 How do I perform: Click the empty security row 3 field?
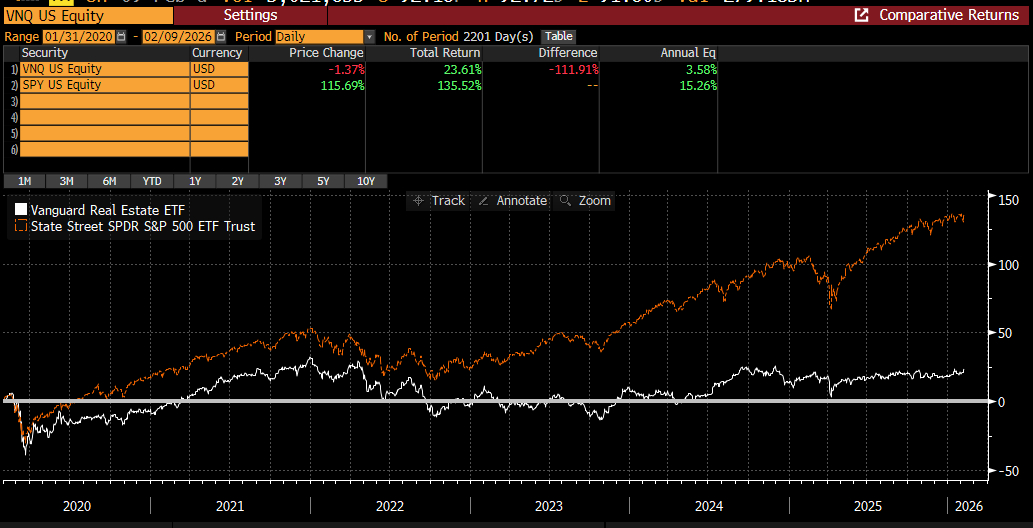click(x=104, y=101)
